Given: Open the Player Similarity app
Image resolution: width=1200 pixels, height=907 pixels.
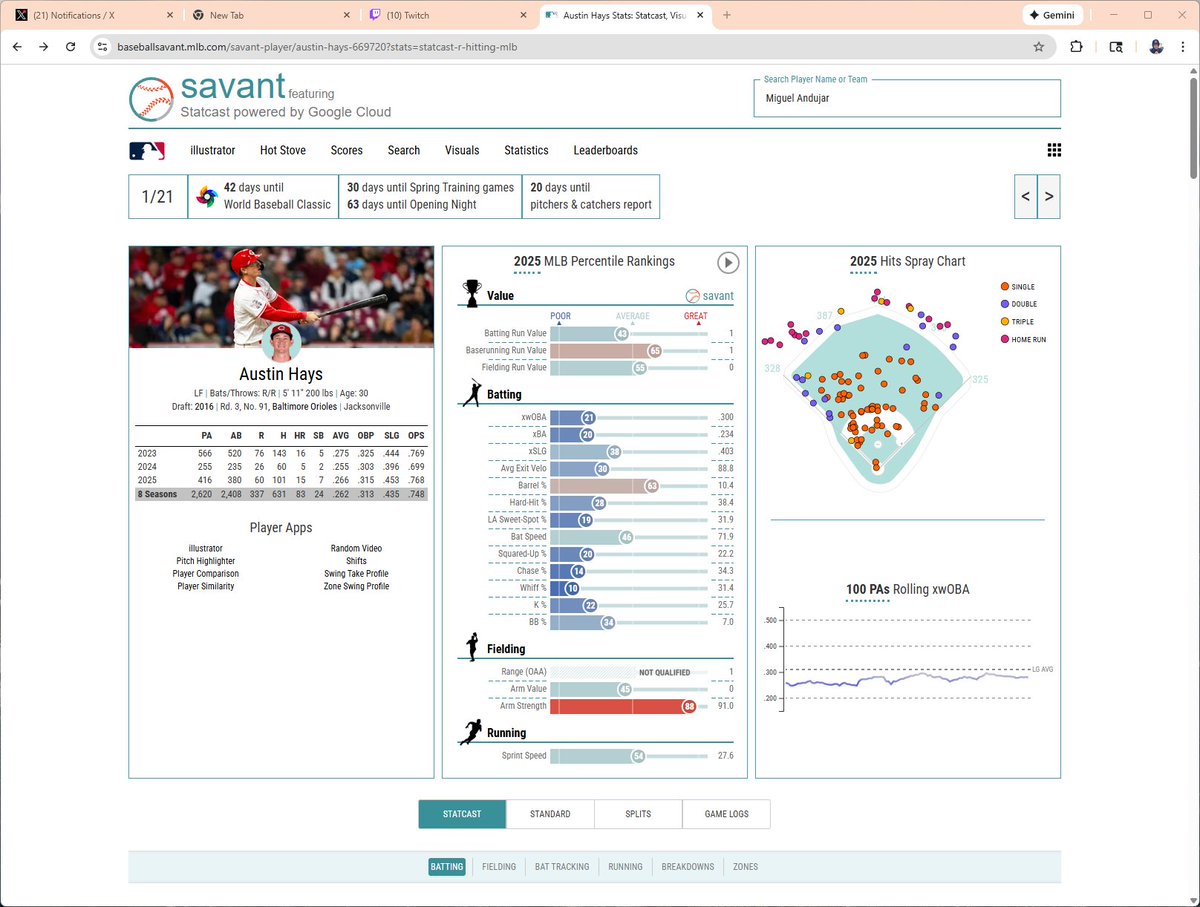Looking at the screenshot, I should pos(206,586).
